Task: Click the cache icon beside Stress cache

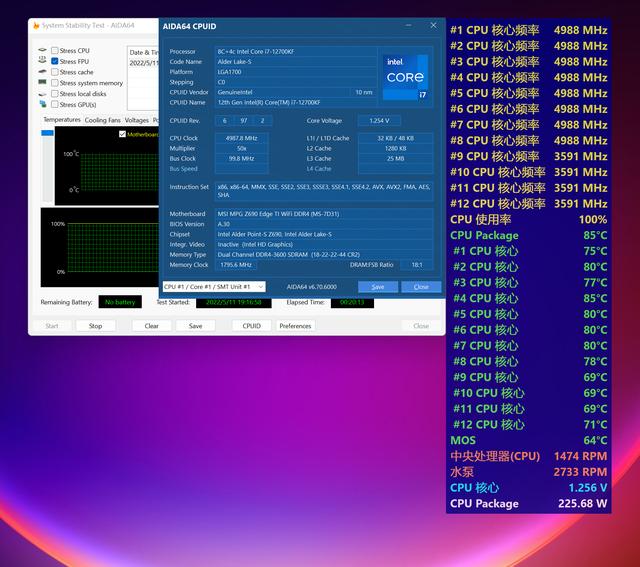Action: [42, 72]
